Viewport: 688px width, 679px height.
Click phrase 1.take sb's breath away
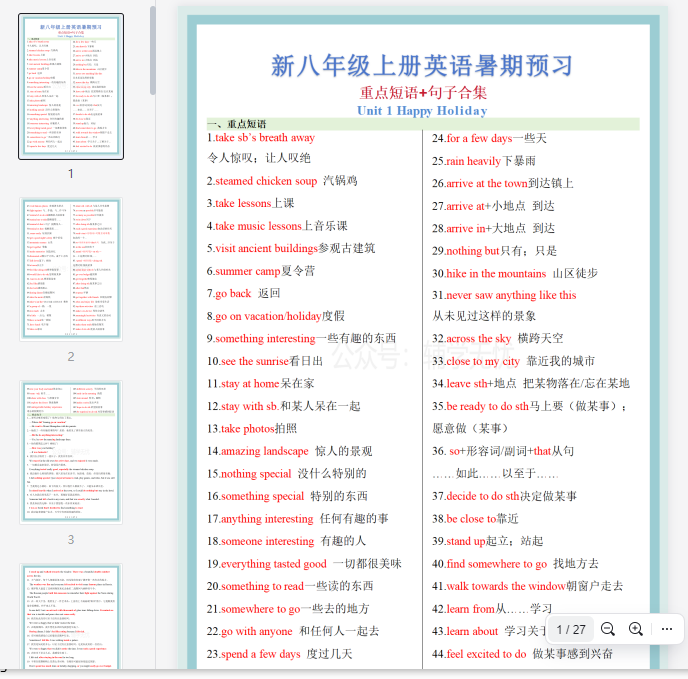[261, 138]
